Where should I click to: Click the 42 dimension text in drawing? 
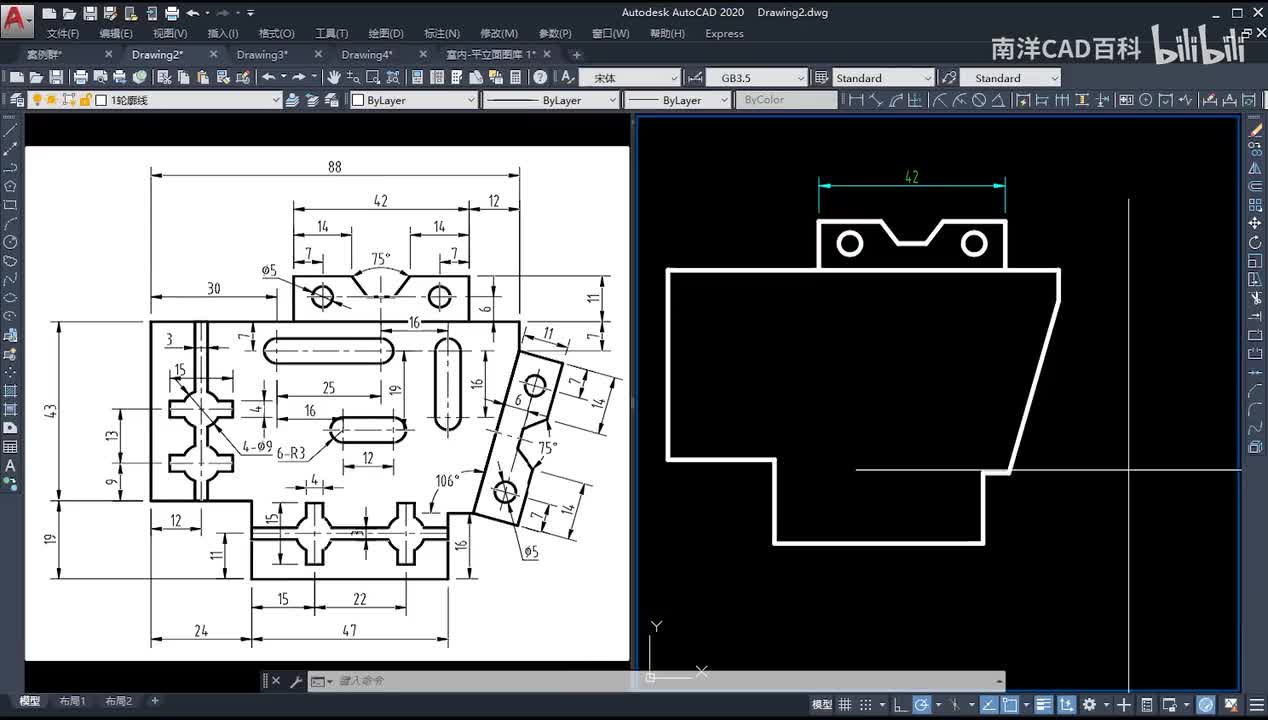coord(911,177)
